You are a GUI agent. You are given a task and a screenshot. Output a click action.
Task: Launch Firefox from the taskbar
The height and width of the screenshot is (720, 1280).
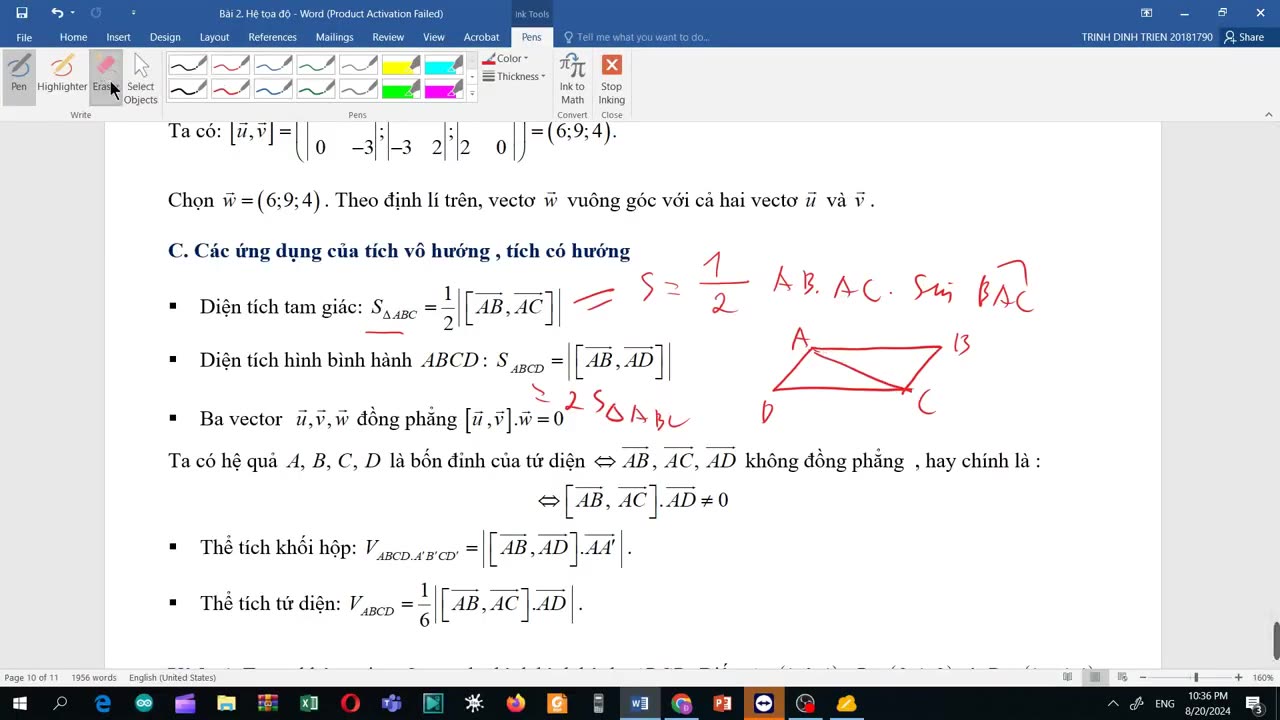point(515,703)
